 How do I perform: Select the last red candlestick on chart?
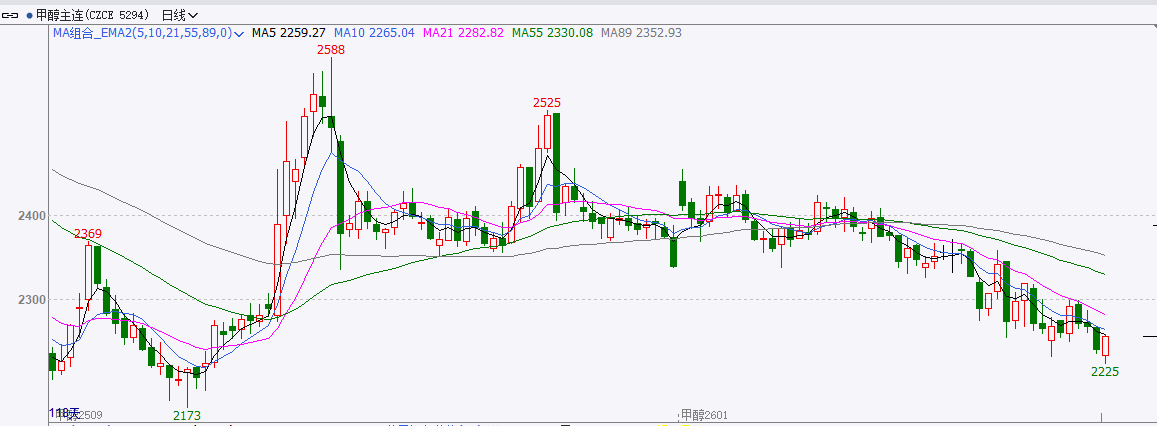click(x=1105, y=345)
